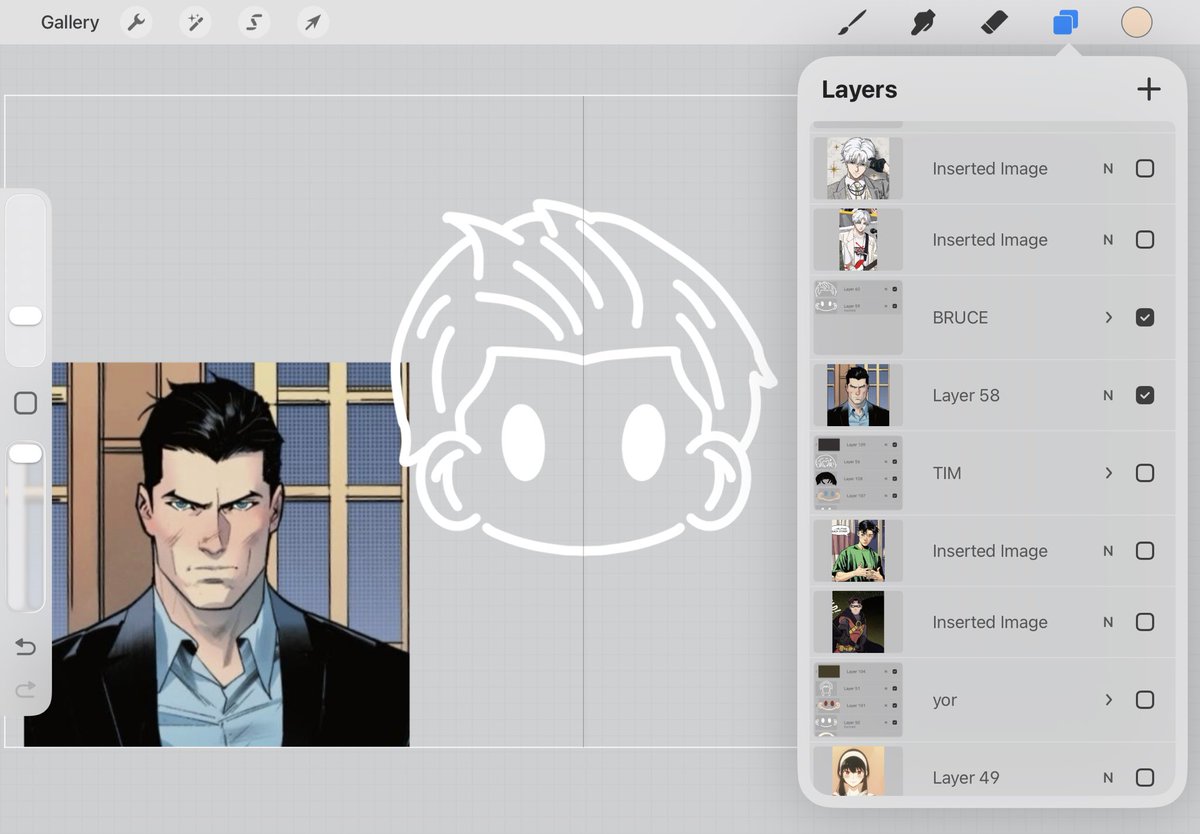Hide Layer 58

pyautogui.click(x=1145, y=395)
